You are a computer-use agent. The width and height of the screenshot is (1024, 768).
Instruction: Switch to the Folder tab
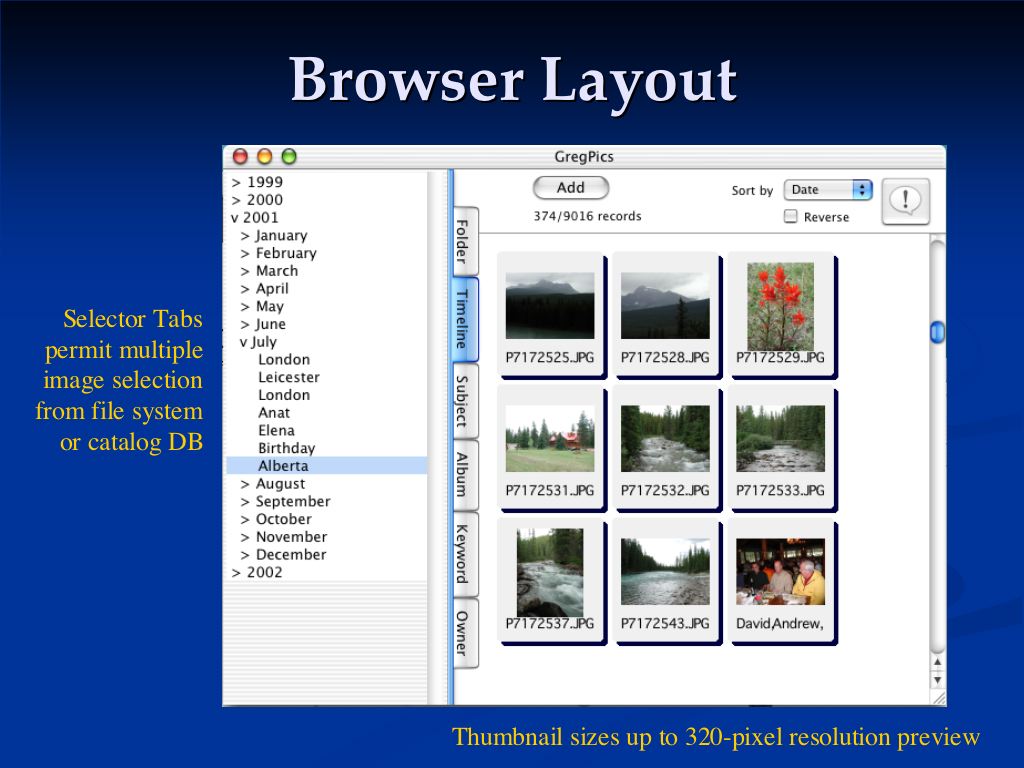(x=463, y=241)
